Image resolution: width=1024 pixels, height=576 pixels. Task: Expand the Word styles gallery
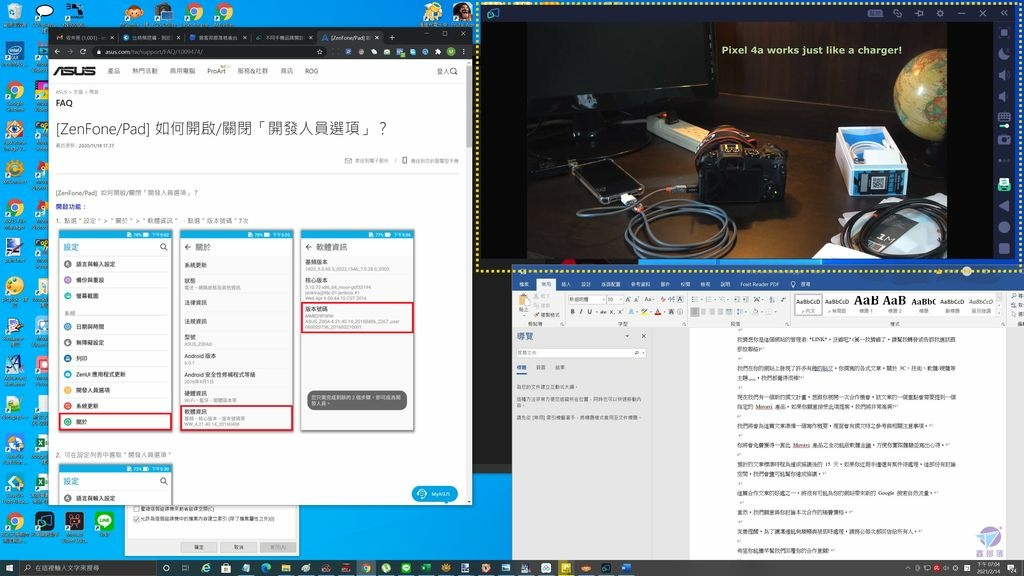(999, 313)
